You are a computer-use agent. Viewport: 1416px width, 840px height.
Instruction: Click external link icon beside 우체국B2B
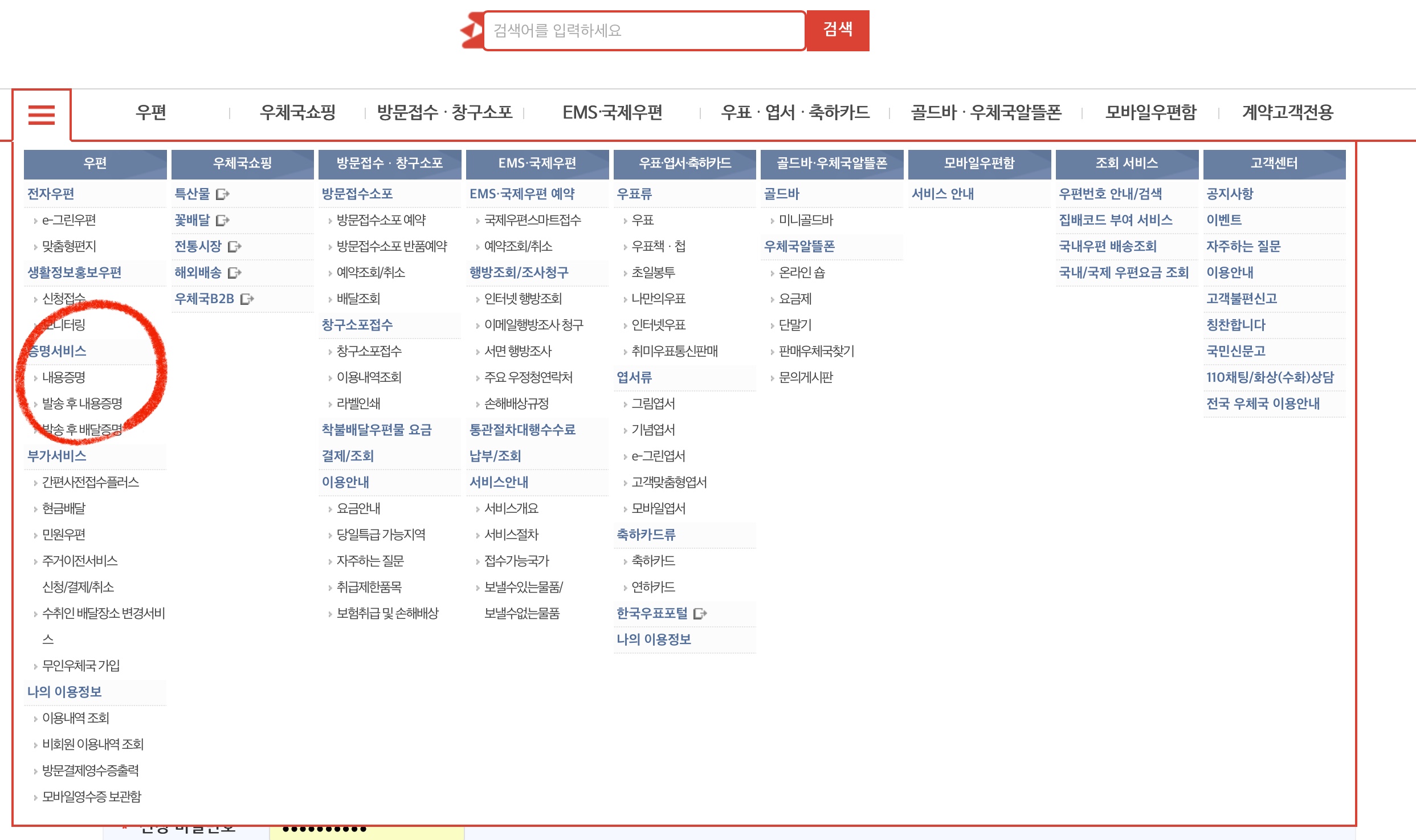click(x=247, y=299)
